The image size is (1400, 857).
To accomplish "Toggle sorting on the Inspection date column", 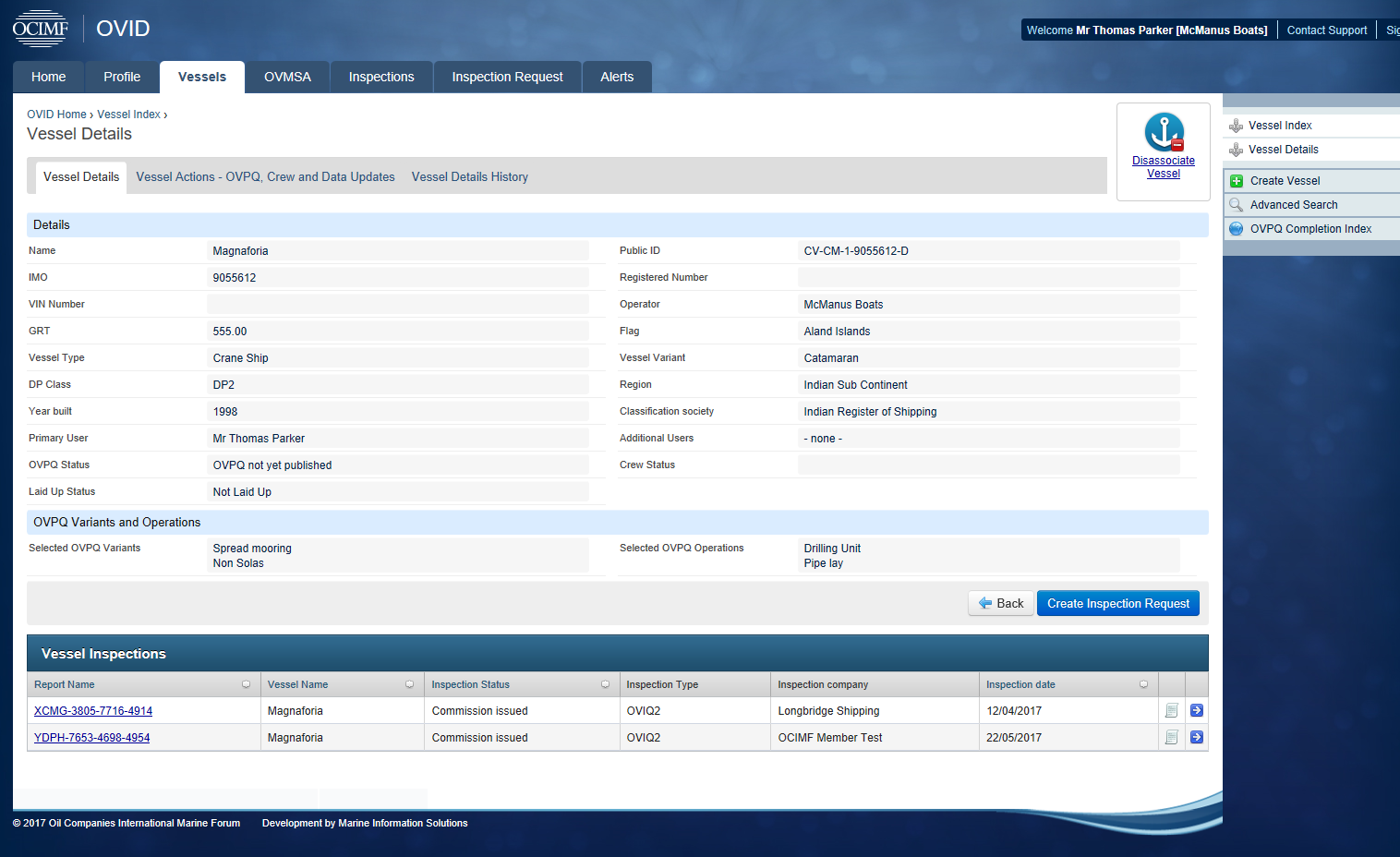I will [1143, 683].
